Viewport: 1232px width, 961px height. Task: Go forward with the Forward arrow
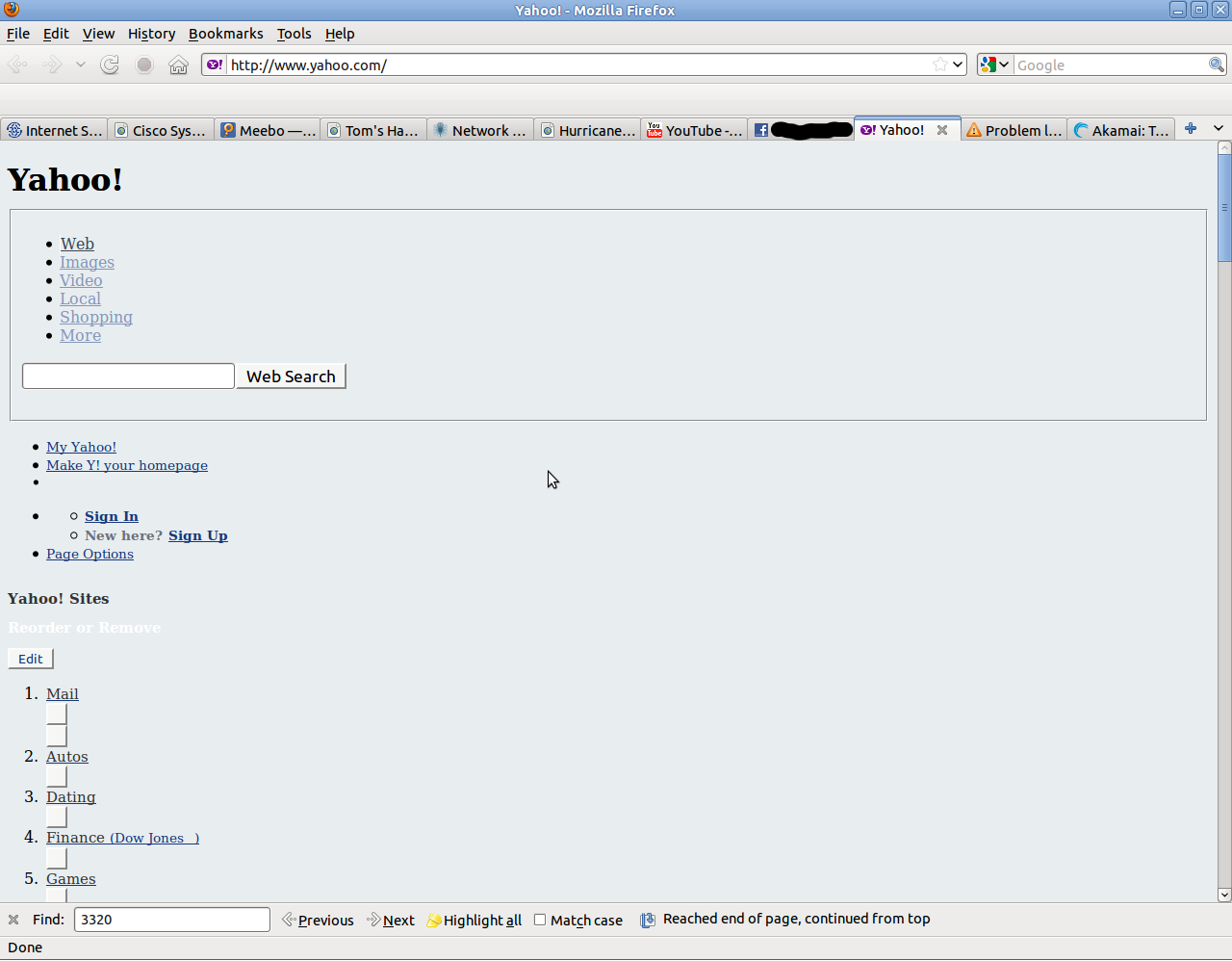(x=53, y=65)
